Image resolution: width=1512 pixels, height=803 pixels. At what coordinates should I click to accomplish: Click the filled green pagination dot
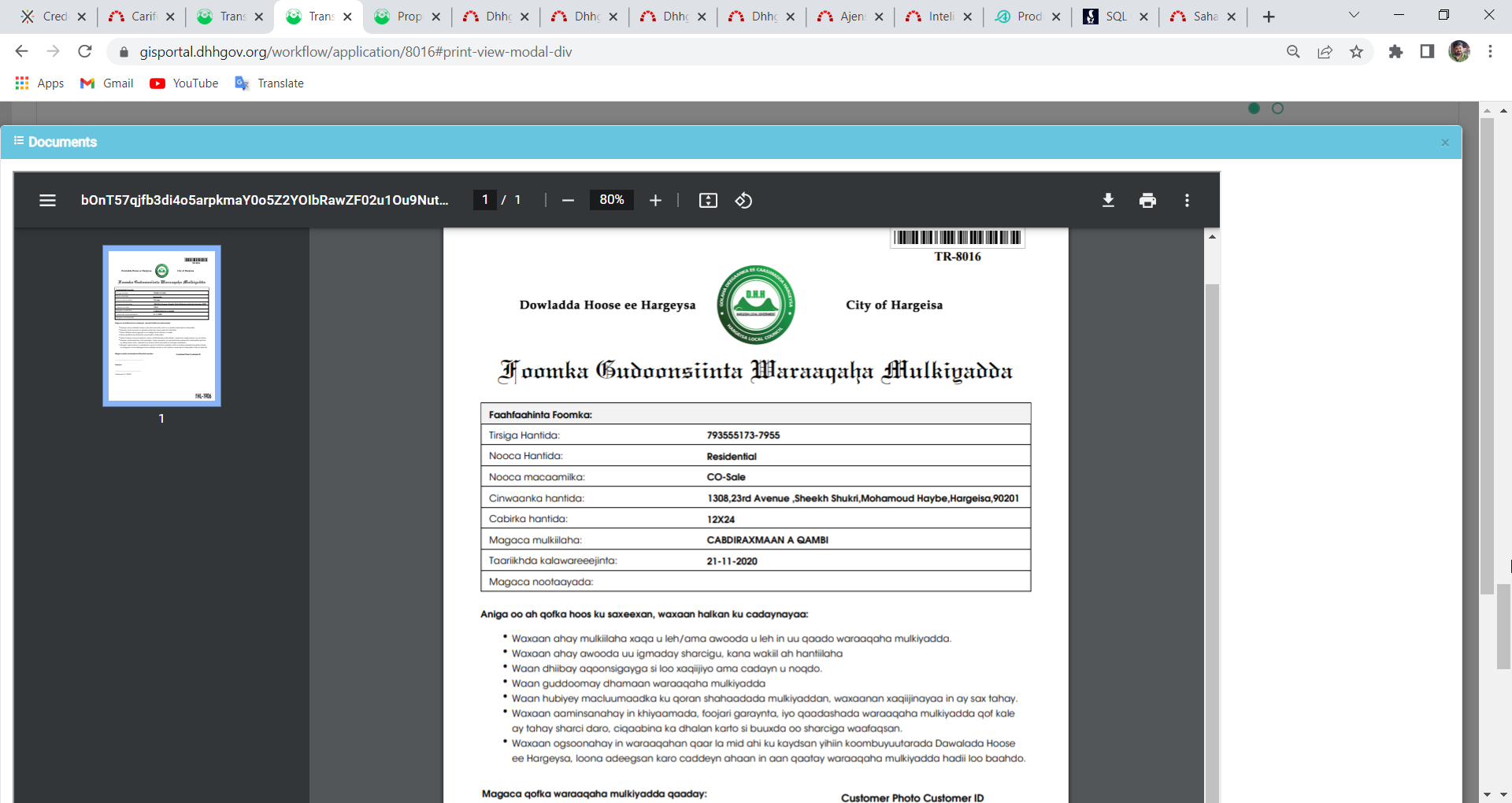coord(1254,109)
